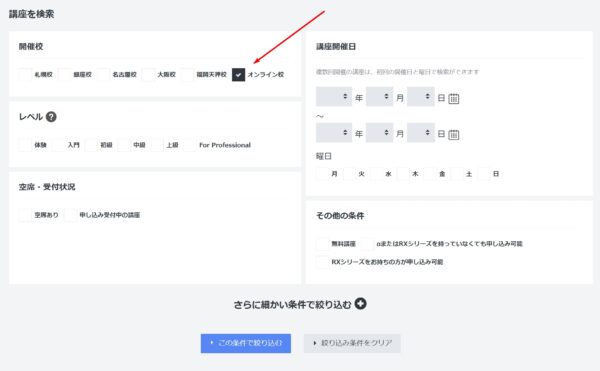Check the 空席あり checkbox

[x=25, y=215]
